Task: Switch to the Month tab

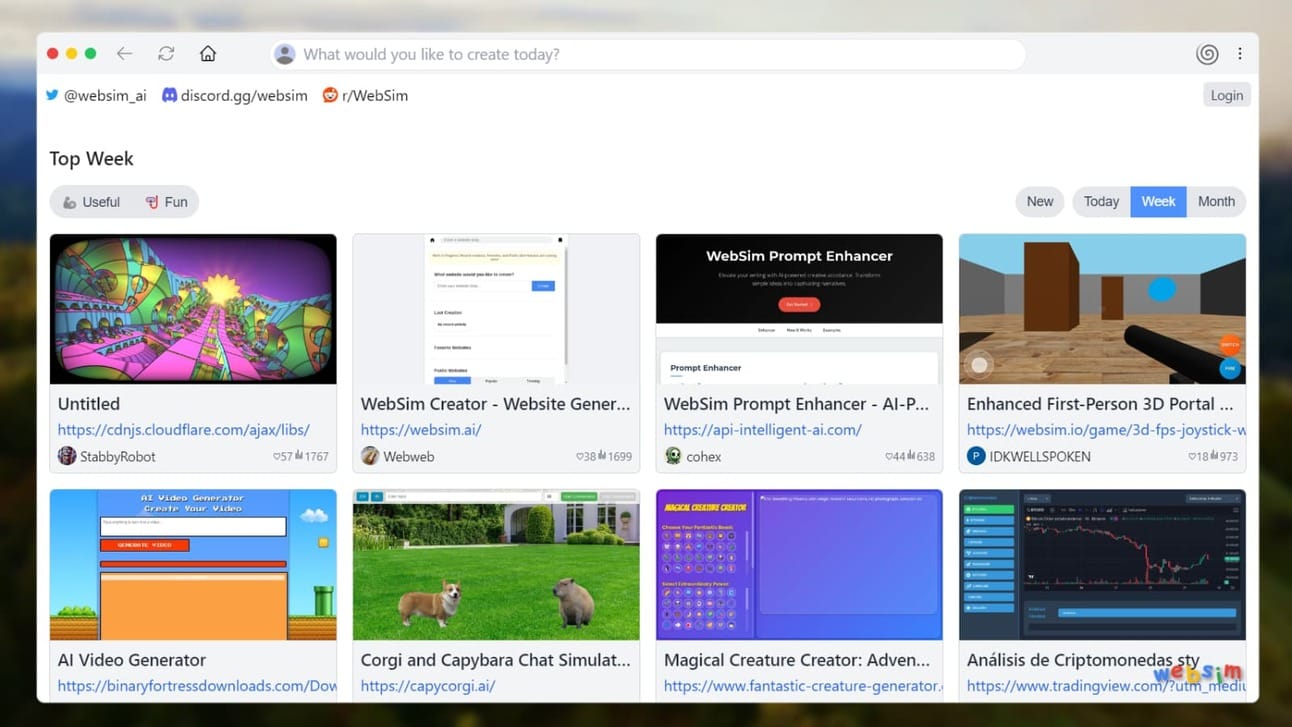Action: (1216, 201)
